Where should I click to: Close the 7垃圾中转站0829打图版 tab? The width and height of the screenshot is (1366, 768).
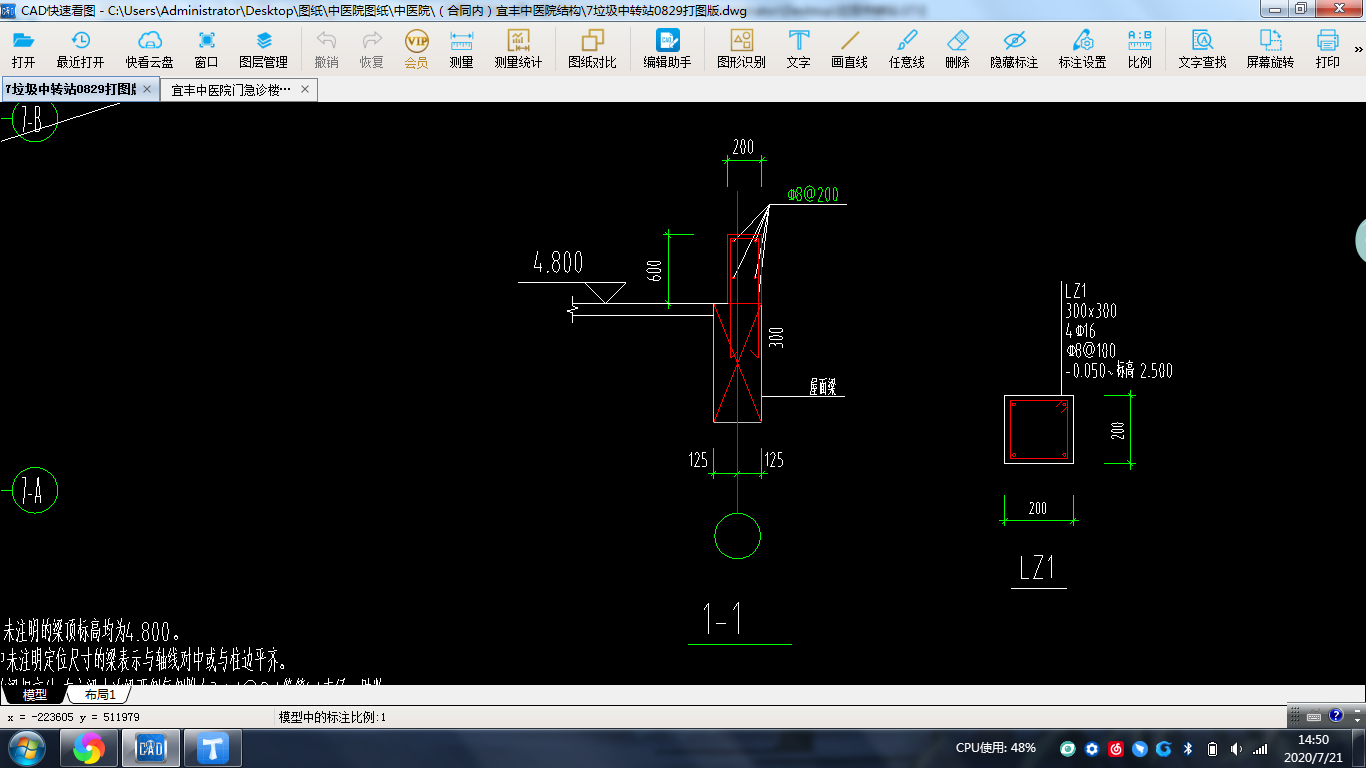click(x=147, y=89)
